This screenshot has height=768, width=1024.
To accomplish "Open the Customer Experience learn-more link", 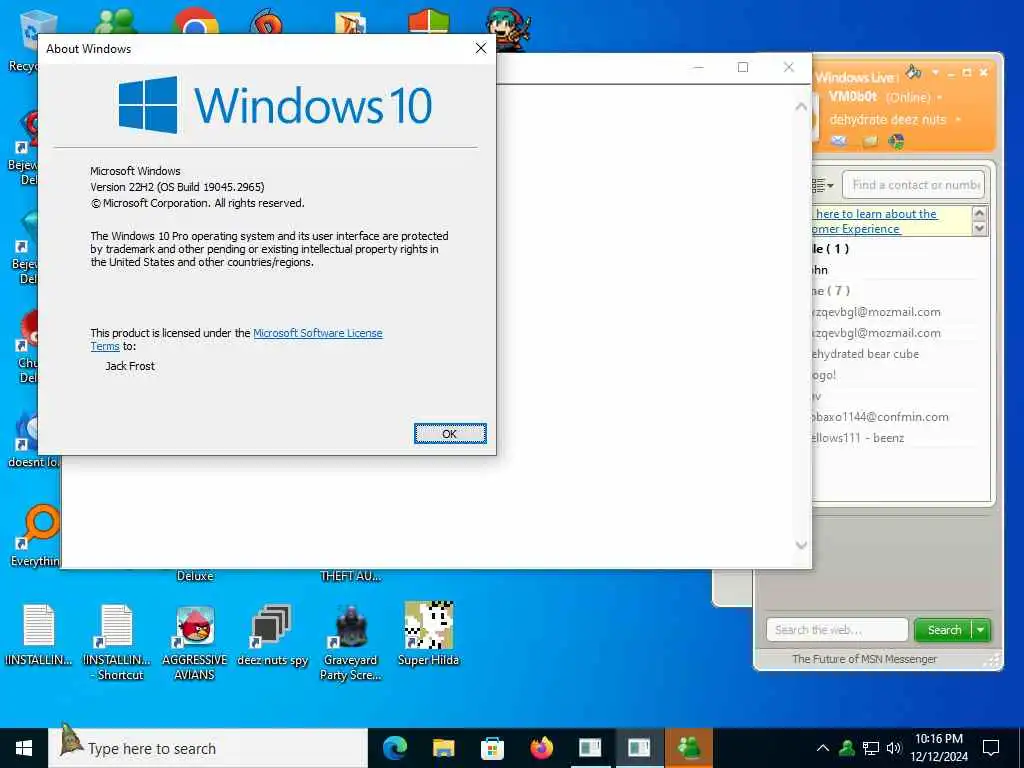I will 875,221.
